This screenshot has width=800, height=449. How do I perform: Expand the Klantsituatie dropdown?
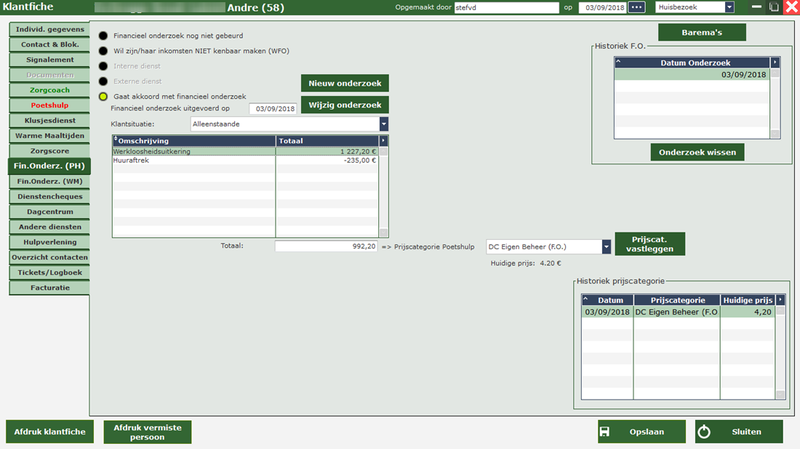coord(384,124)
